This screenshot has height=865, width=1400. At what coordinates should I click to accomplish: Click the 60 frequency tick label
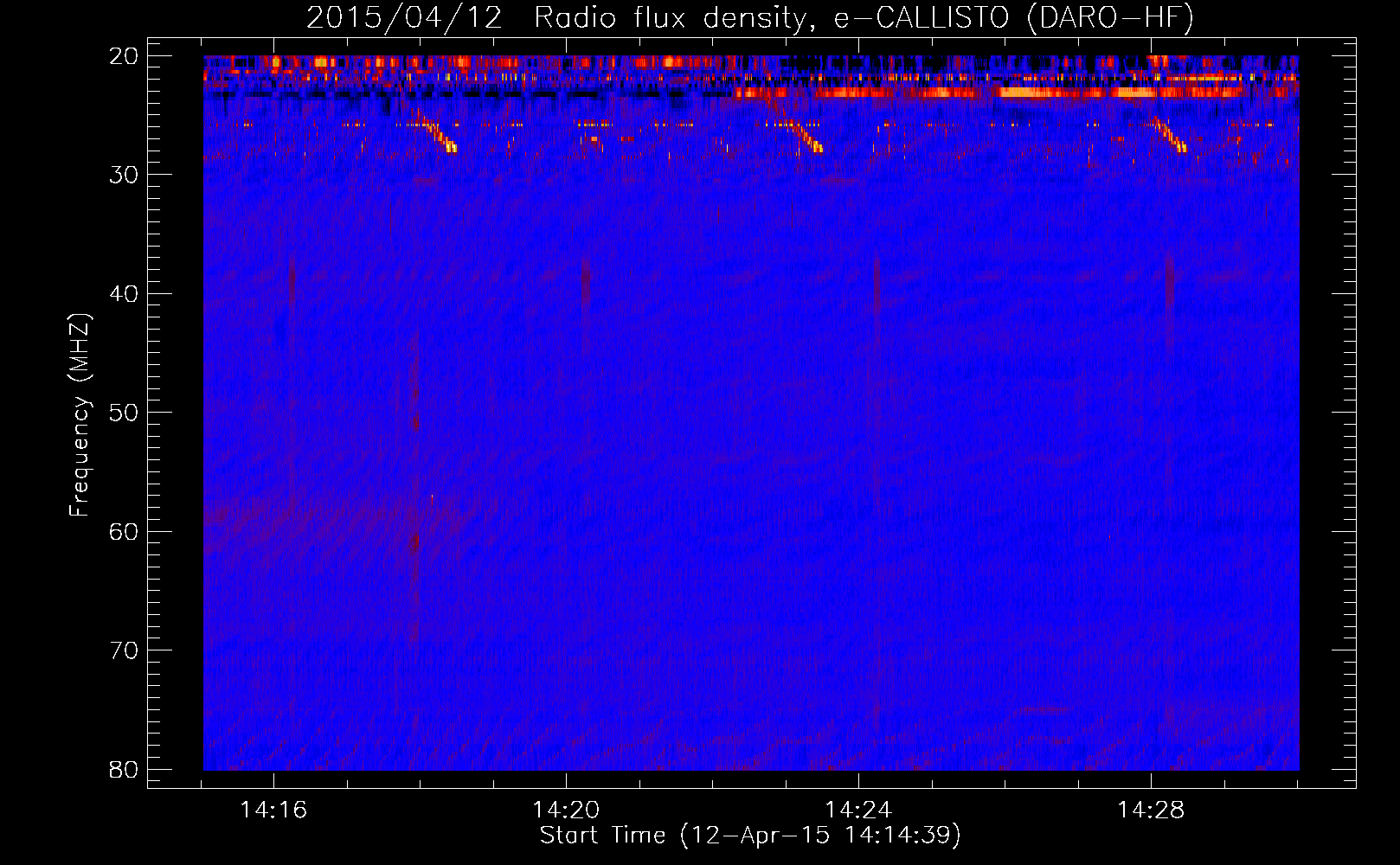tap(124, 532)
